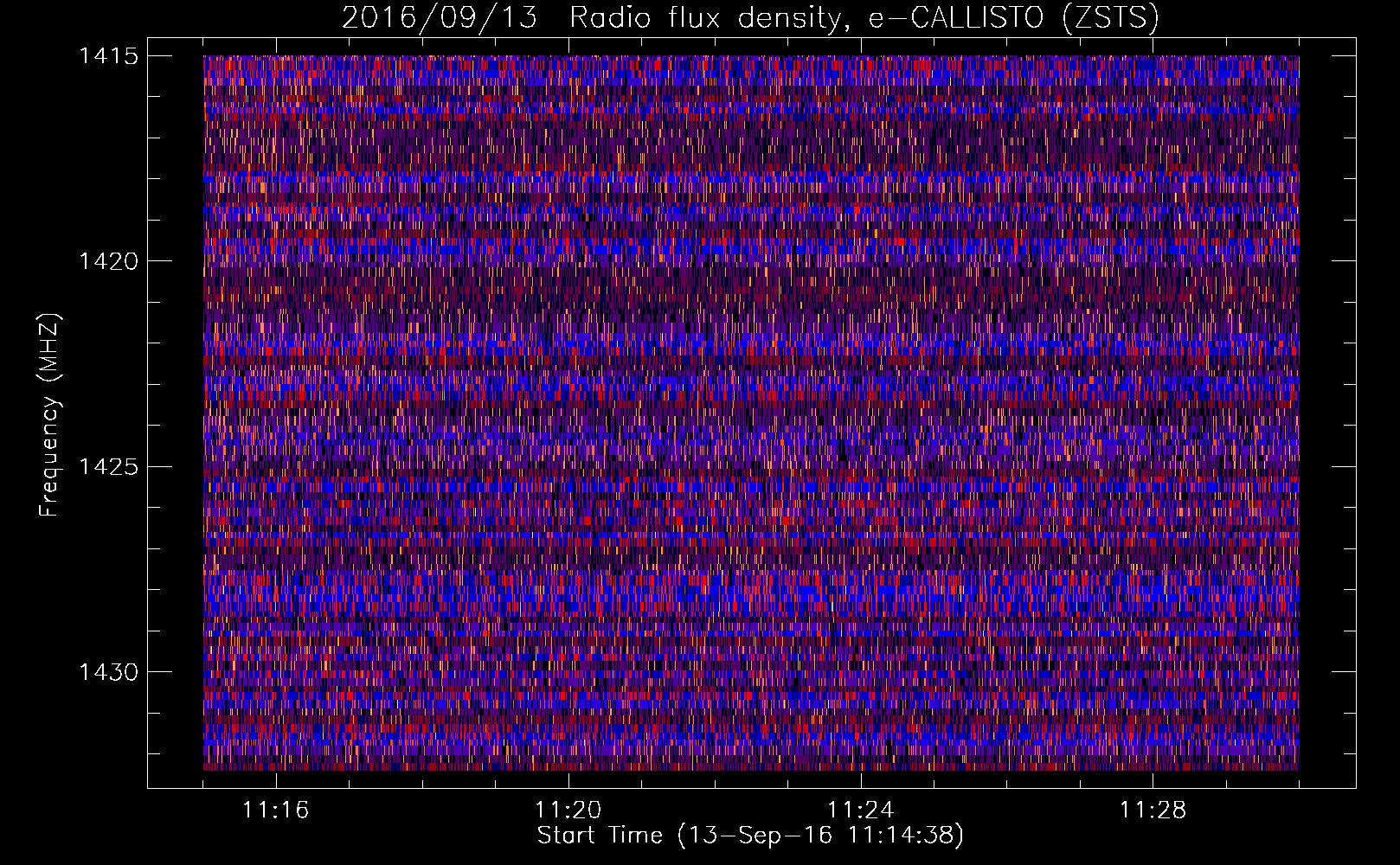Screen dimensions: 1400x865
Task: Click the 11:24 time tick label
Action: (861, 811)
